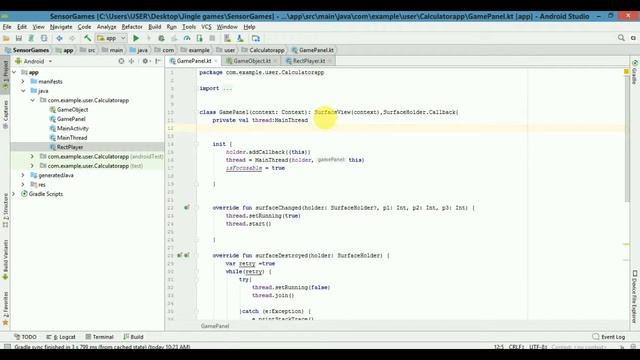Click the Back navigation arrow icon
This screenshot has width=640, height=360.
point(59,38)
